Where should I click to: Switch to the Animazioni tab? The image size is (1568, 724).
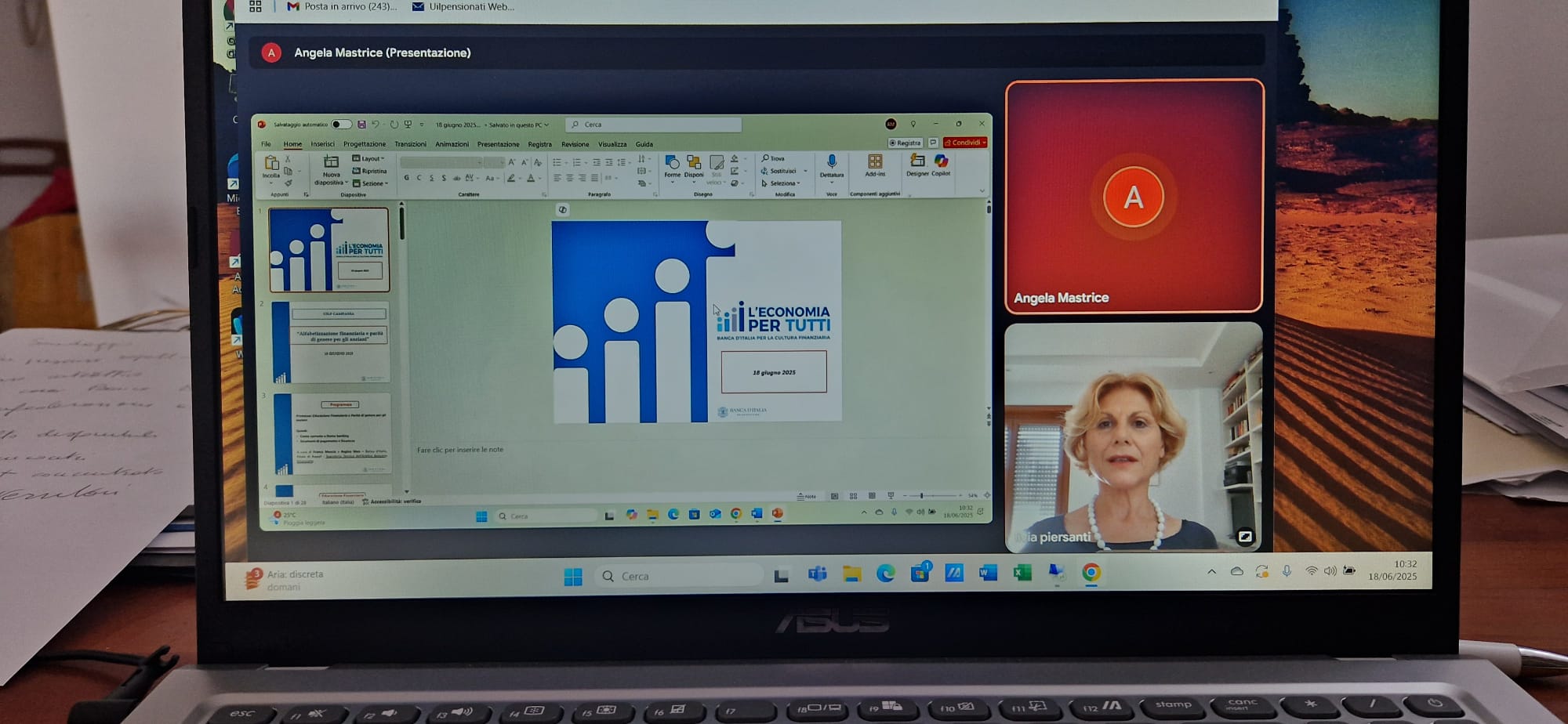tap(452, 144)
